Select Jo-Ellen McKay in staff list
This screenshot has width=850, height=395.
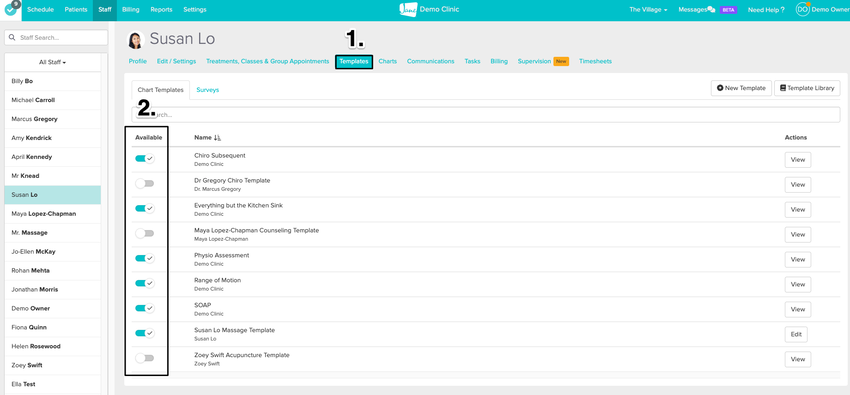(x=53, y=252)
